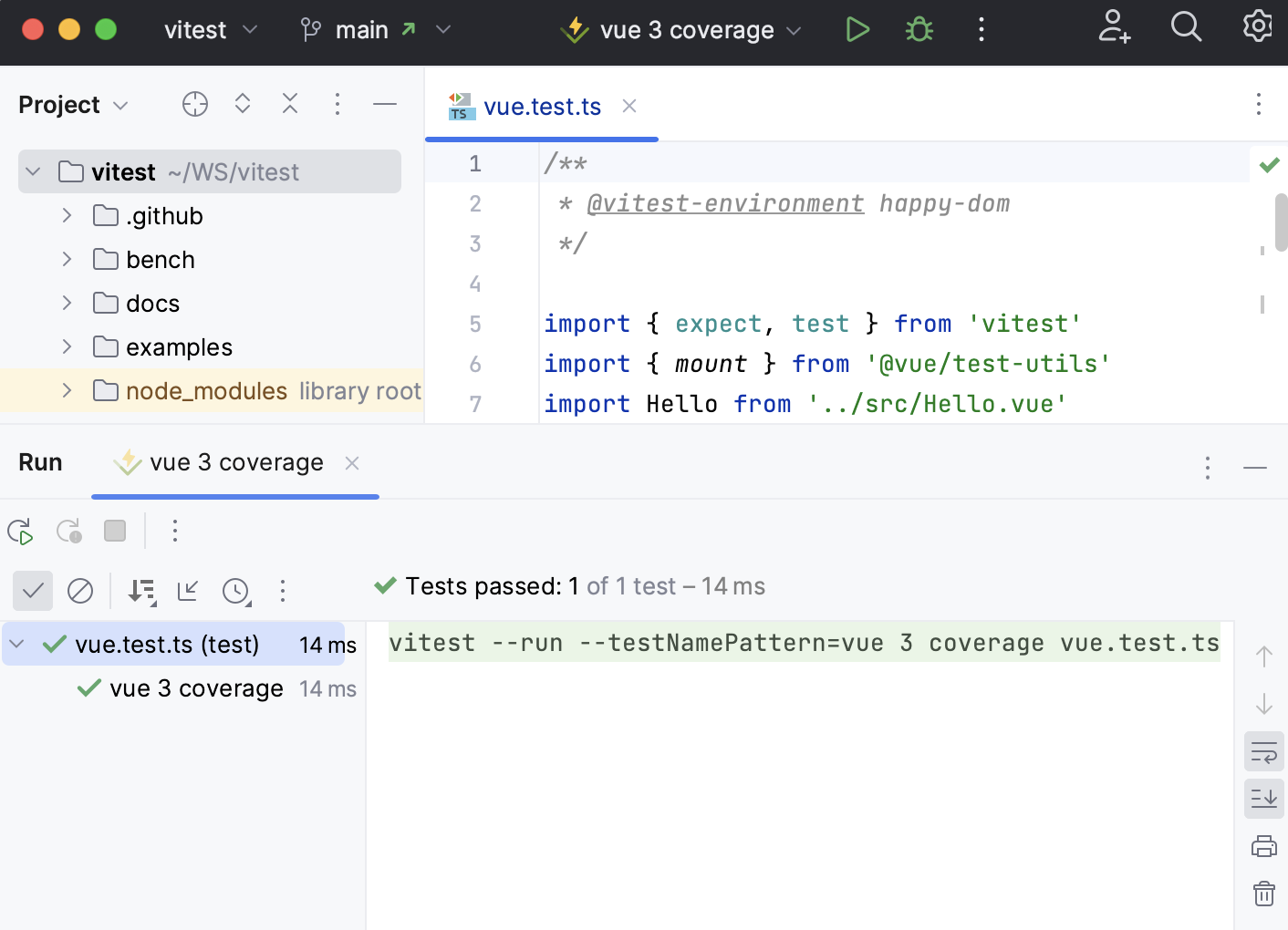The height and width of the screenshot is (930, 1288).
Task: Run the vue 3 coverage configuration
Action: click(x=857, y=30)
